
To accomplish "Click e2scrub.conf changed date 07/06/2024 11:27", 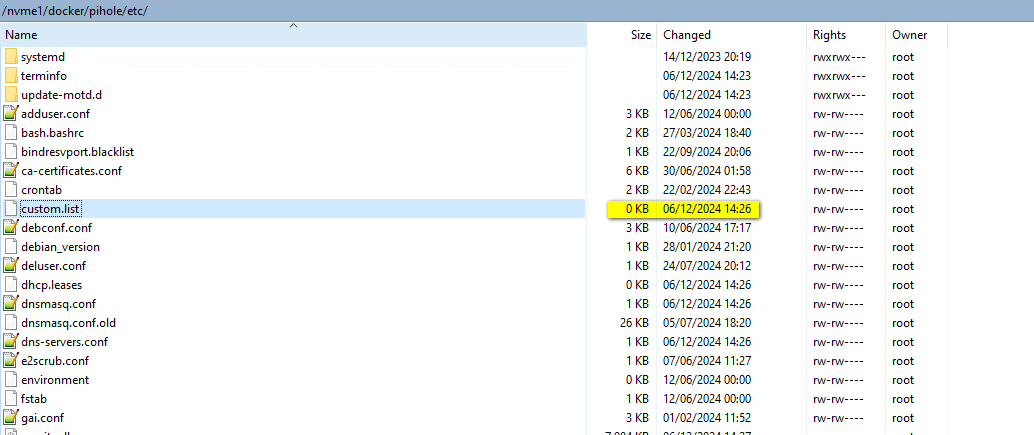I will [707, 361].
